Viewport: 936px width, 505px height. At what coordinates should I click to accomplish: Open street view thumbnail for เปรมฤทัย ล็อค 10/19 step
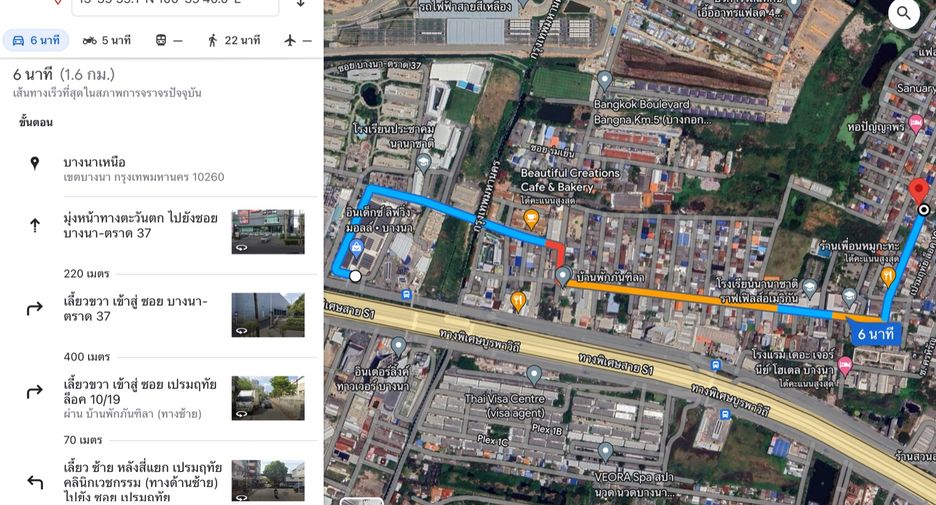click(268, 398)
